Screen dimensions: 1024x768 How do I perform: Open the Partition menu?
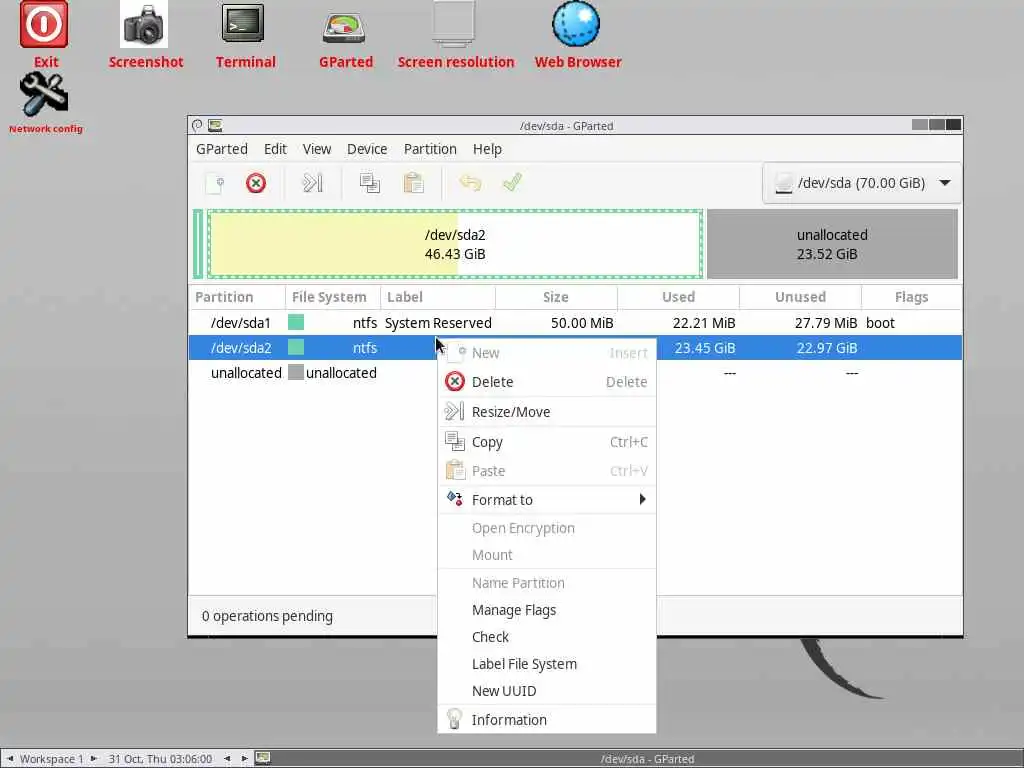pos(430,149)
